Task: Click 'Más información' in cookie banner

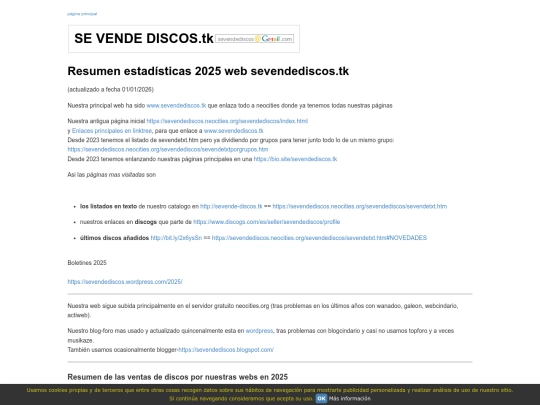Action: point(350,399)
